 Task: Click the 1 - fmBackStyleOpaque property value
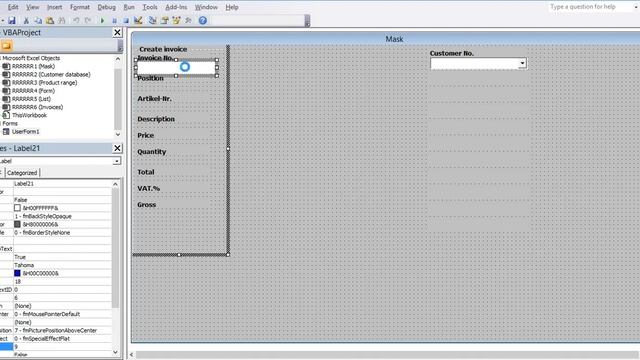pos(62,216)
